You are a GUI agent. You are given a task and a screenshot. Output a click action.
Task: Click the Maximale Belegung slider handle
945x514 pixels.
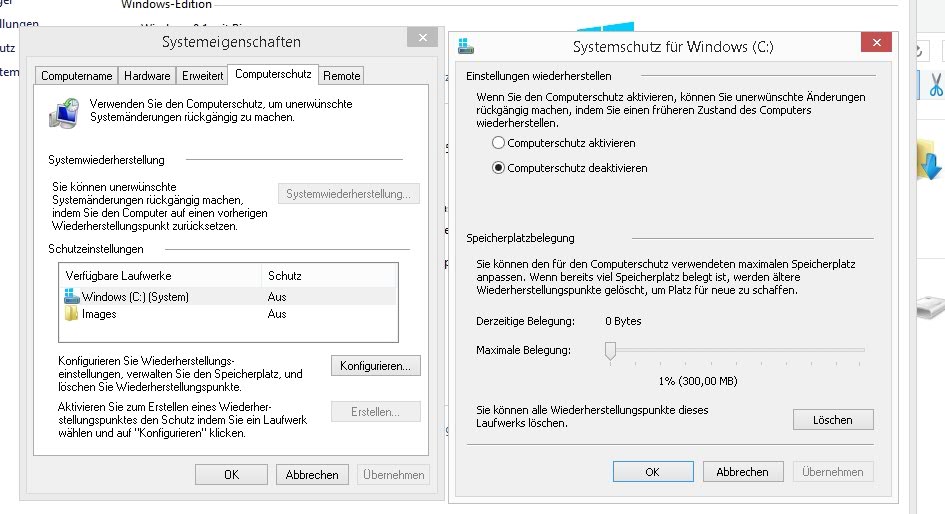(609, 350)
